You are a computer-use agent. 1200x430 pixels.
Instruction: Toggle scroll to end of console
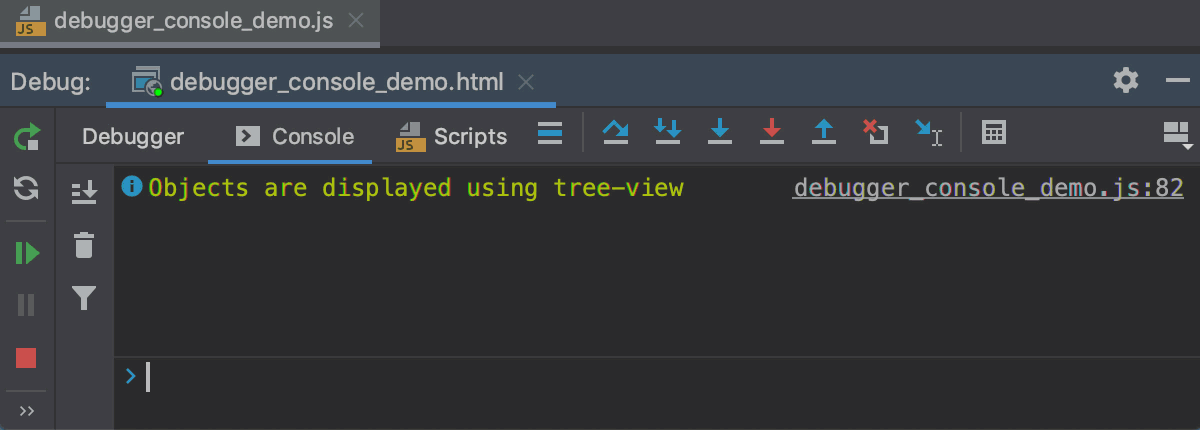pos(85,191)
